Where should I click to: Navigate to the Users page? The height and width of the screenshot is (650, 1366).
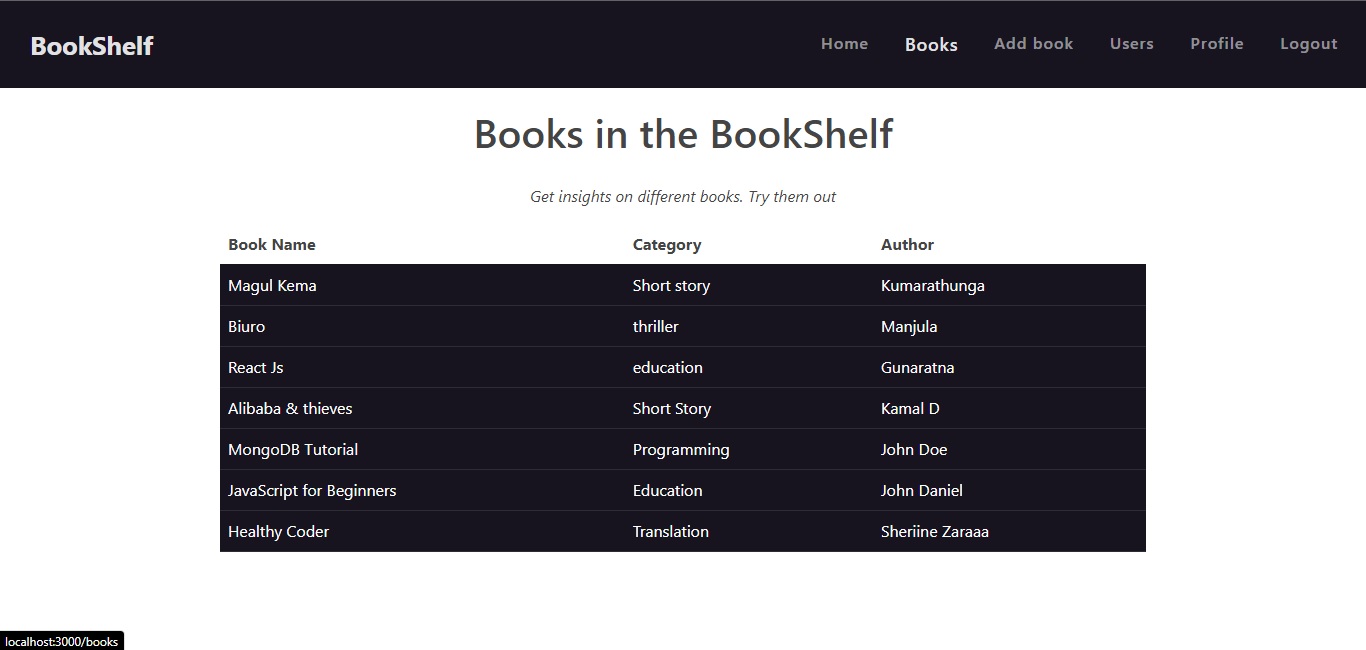1131,44
